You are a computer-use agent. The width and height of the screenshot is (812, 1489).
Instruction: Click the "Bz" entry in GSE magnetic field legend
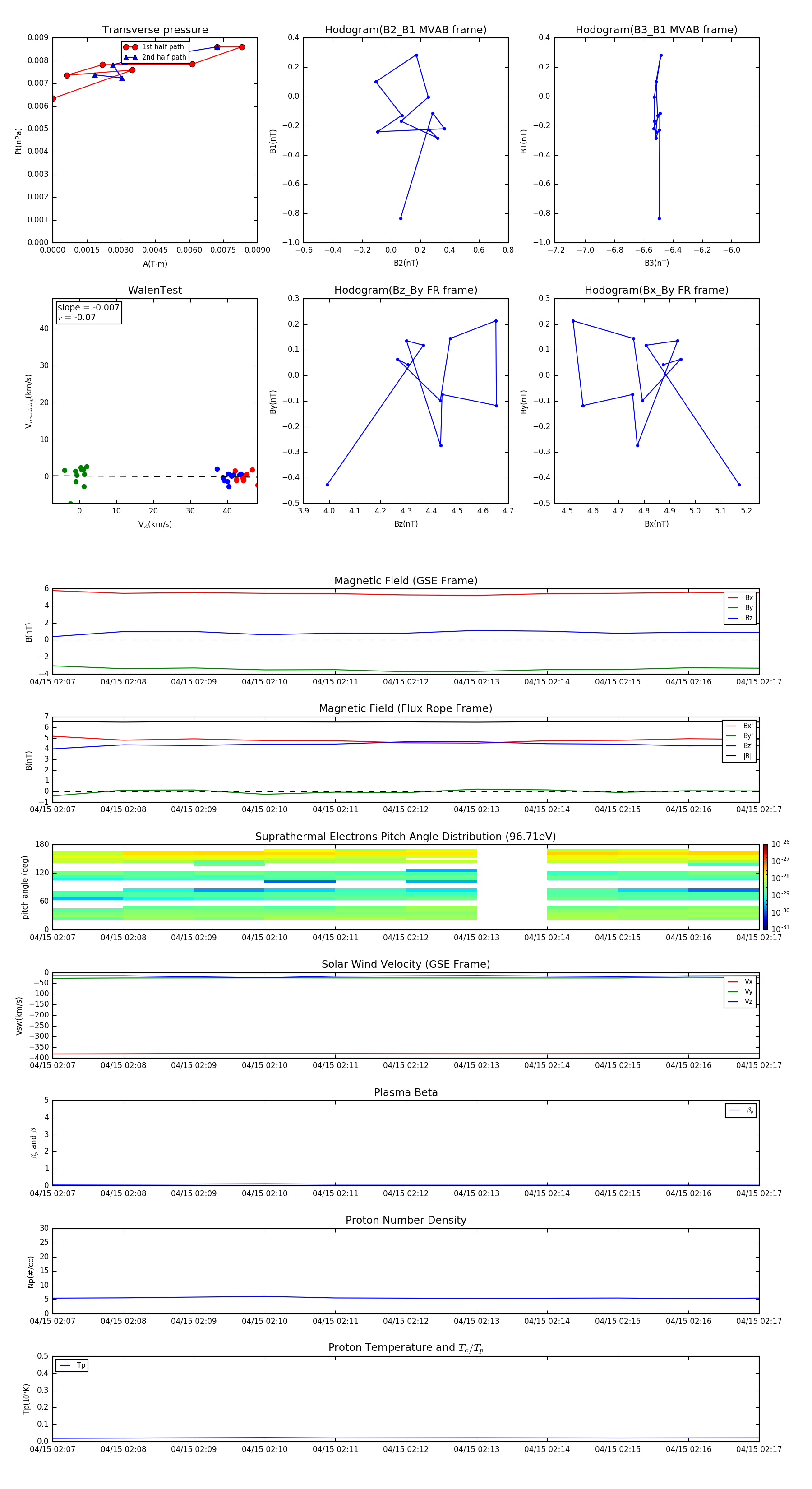pyautogui.click(x=740, y=618)
